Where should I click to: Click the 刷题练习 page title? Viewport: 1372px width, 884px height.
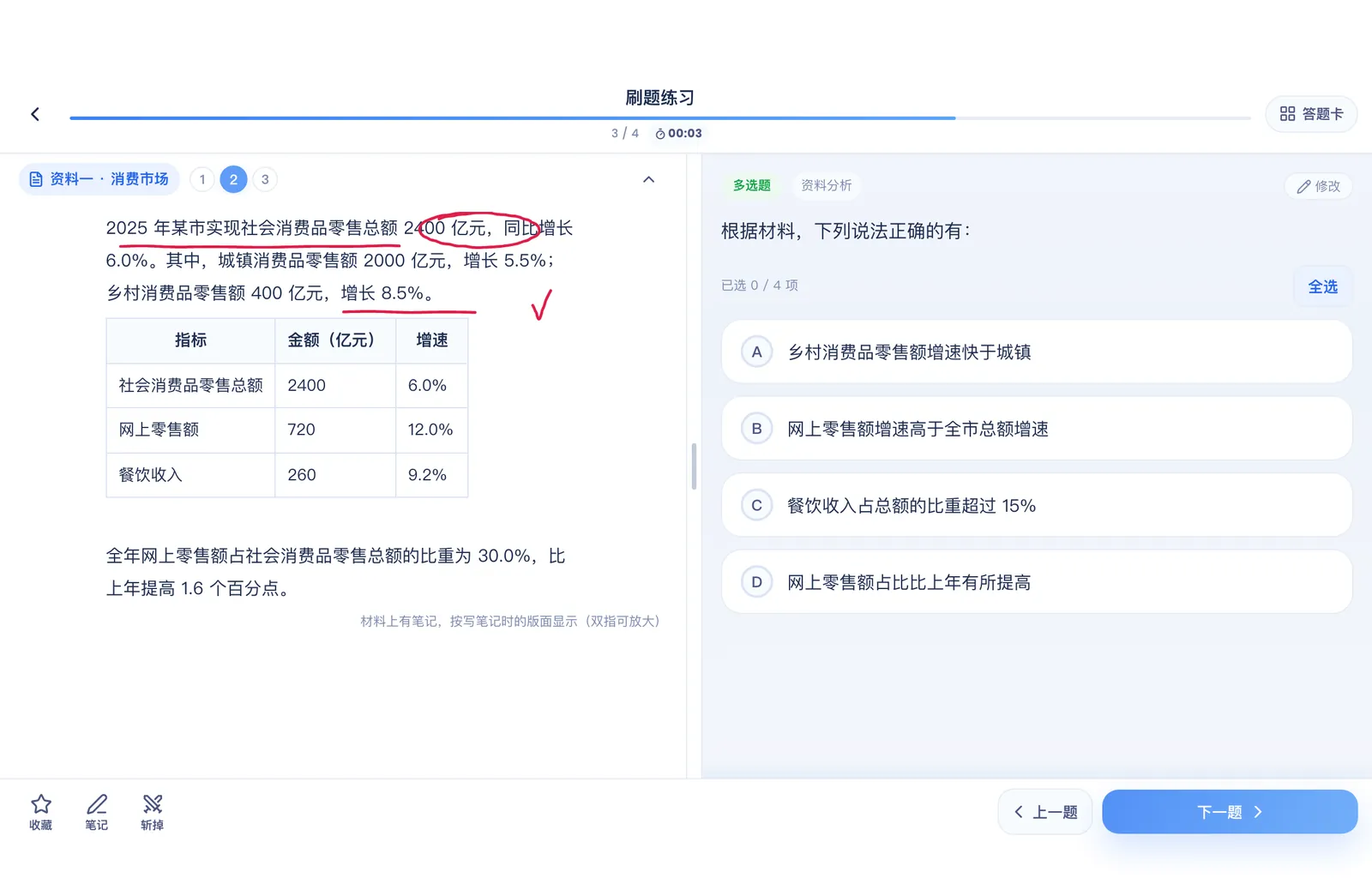coord(659,98)
